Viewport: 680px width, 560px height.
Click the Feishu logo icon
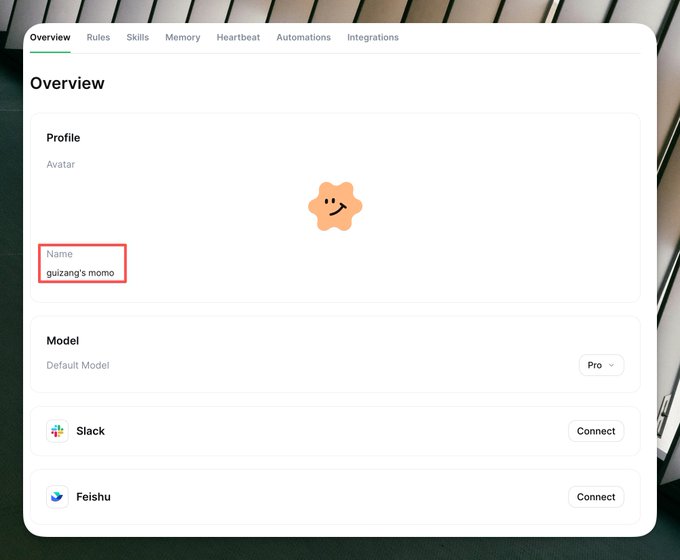pyautogui.click(x=57, y=497)
